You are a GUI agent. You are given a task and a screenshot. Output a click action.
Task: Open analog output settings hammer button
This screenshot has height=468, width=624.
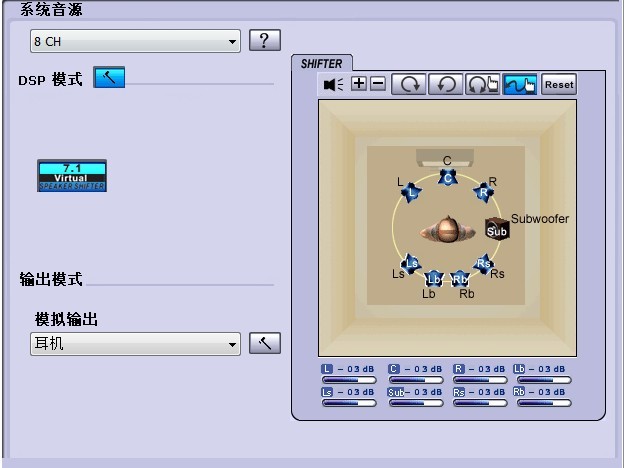pyautogui.click(x=264, y=343)
